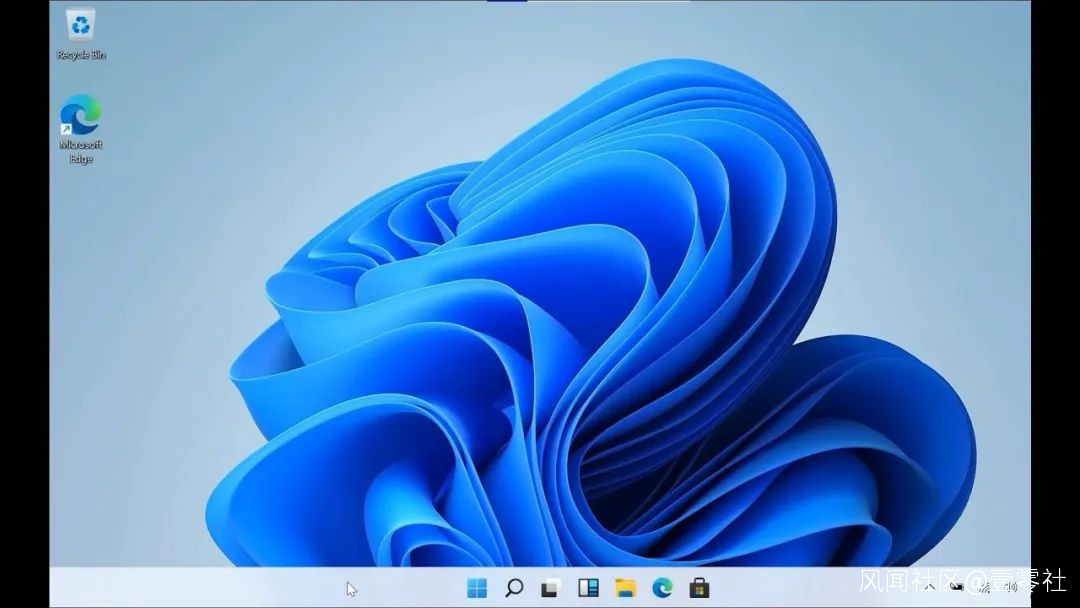This screenshot has width=1080, height=608.
Task: Expand the hidden system tray icons chevron
Action: pos(929,588)
